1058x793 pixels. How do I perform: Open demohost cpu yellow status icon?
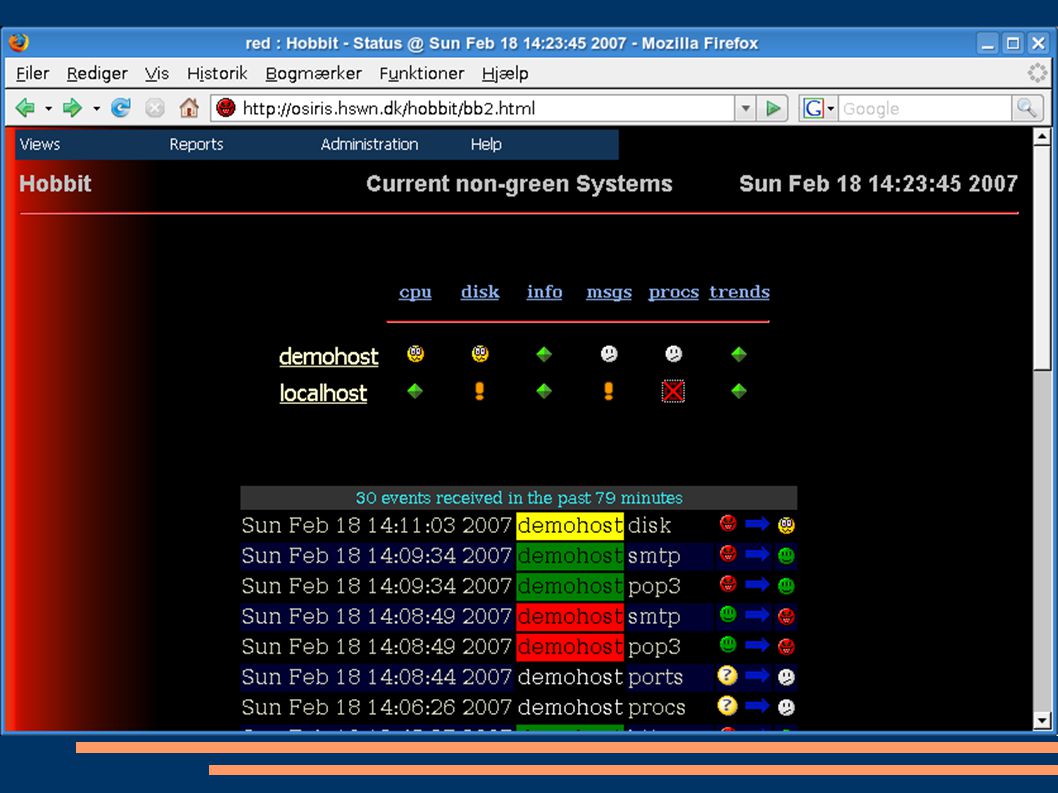tap(416, 354)
